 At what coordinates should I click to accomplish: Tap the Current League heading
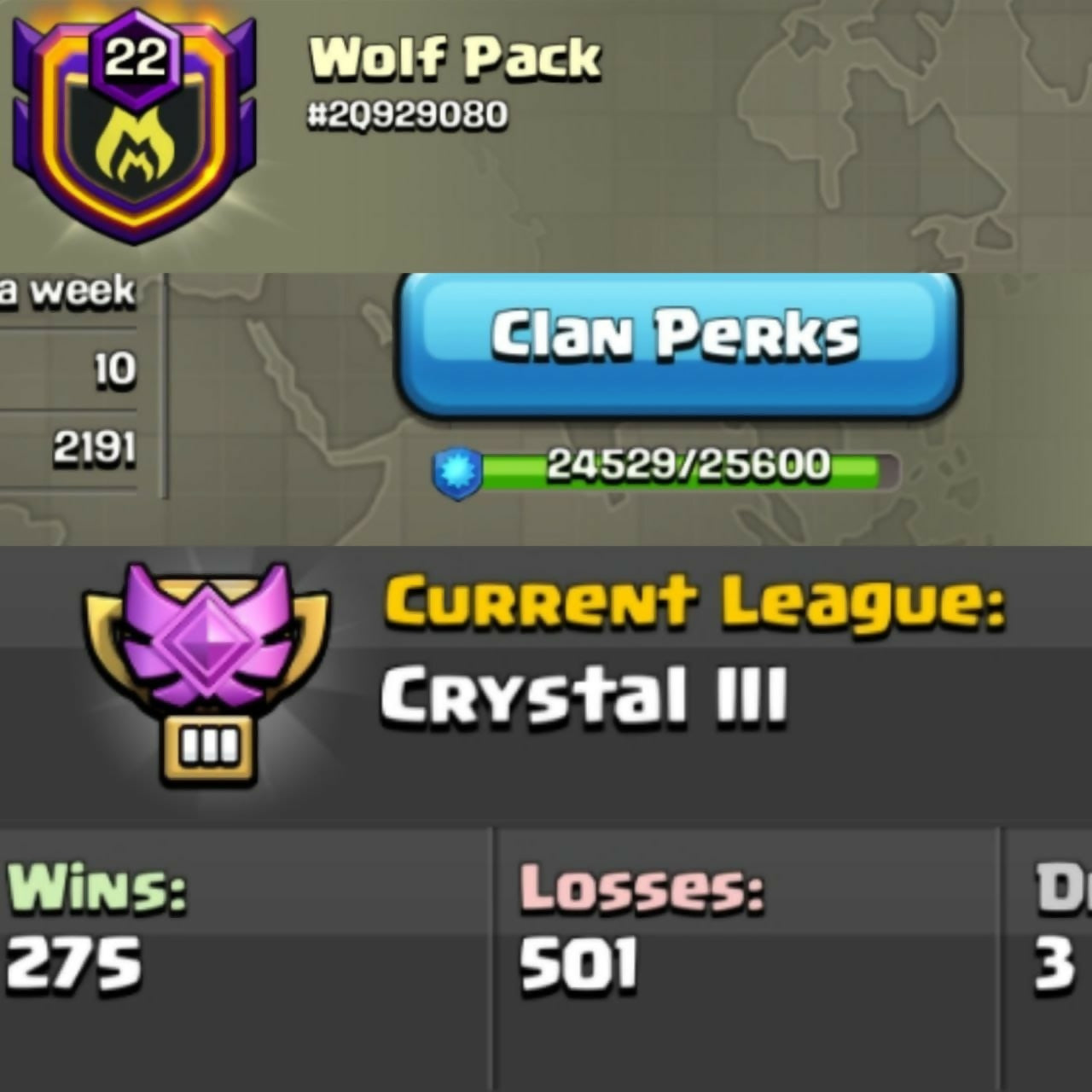point(694,601)
